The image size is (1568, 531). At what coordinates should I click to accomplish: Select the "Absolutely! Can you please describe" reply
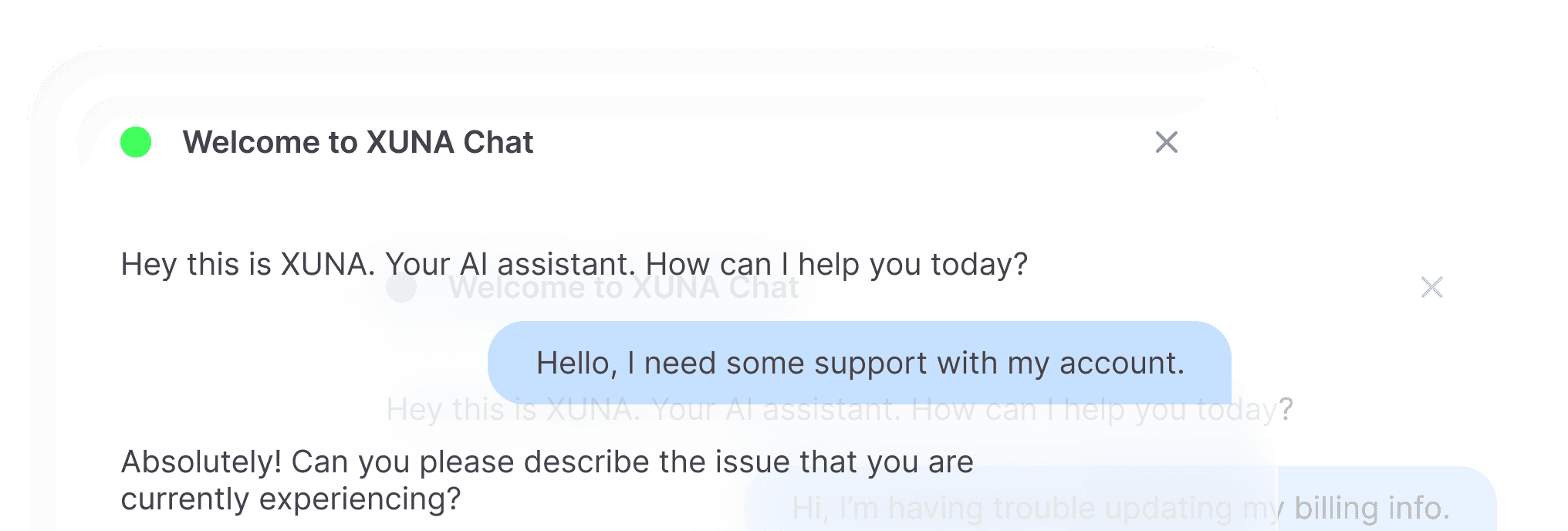click(546, 480)
